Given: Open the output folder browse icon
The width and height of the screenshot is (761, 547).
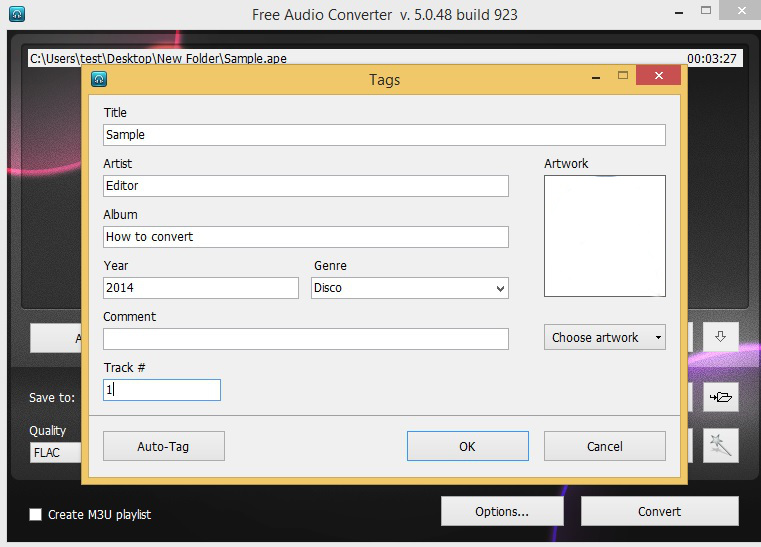Looking at the screenshot, I should (721, 397).
